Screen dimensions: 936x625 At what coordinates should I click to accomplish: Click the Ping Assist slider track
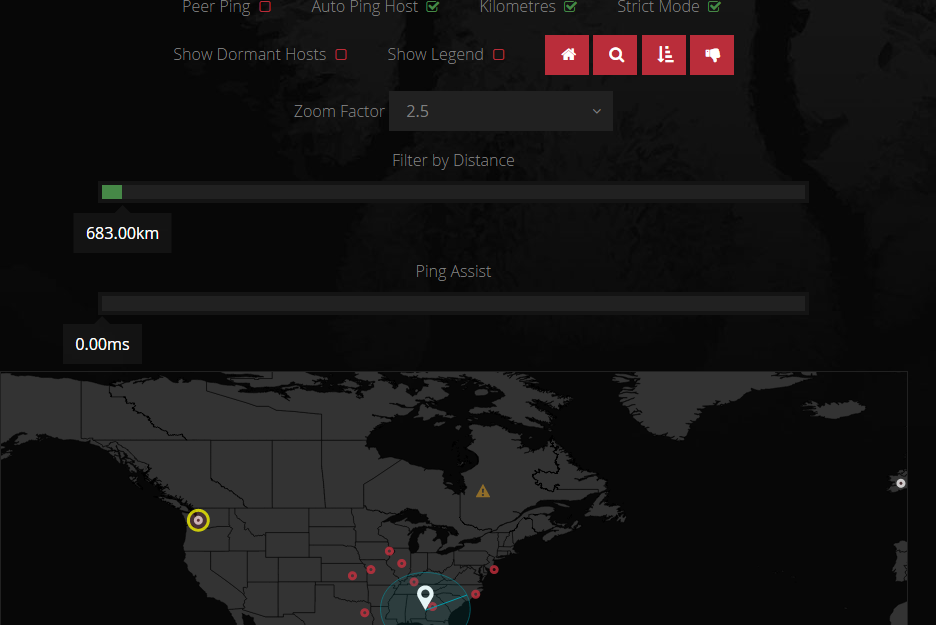454,303
